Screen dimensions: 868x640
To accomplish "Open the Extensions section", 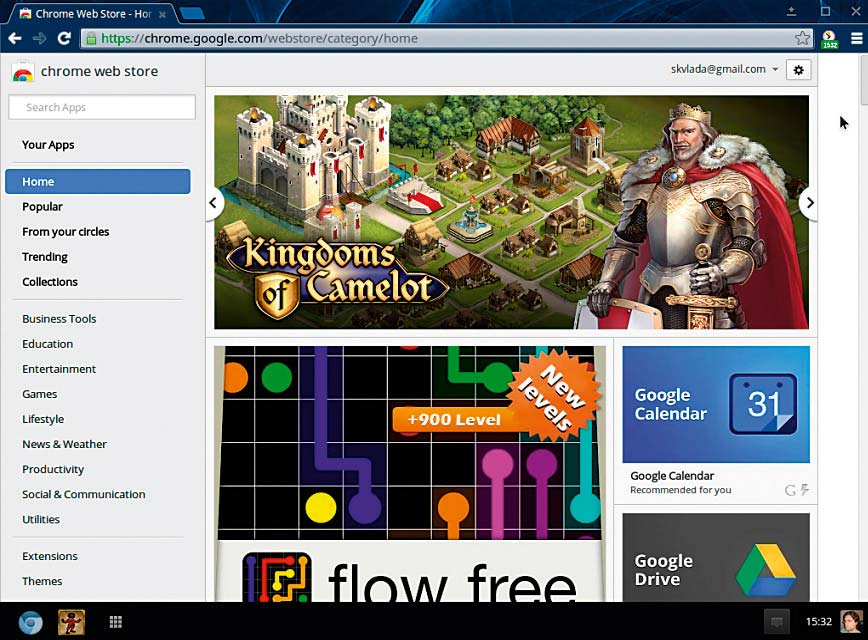I will [x=50, y=556].
